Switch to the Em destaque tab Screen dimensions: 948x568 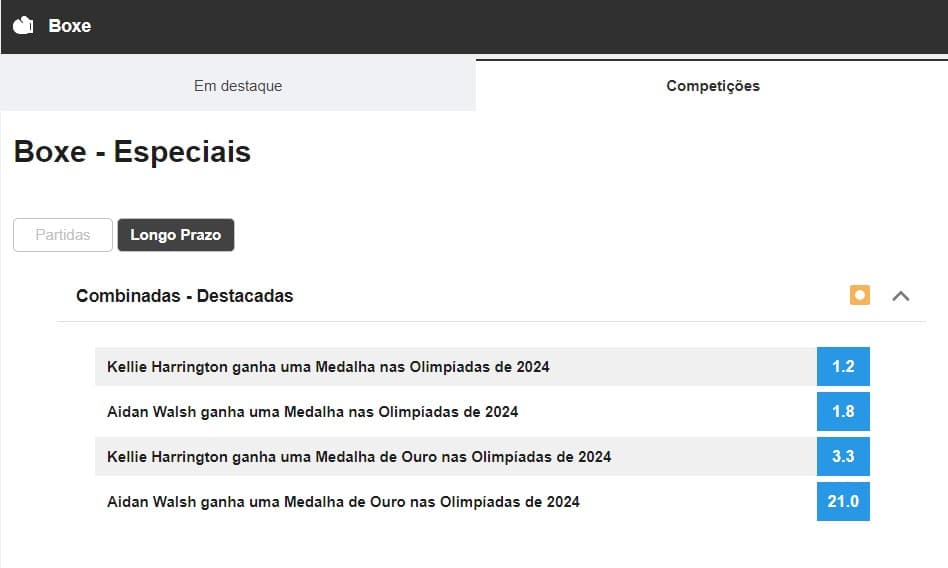[238, 85]
